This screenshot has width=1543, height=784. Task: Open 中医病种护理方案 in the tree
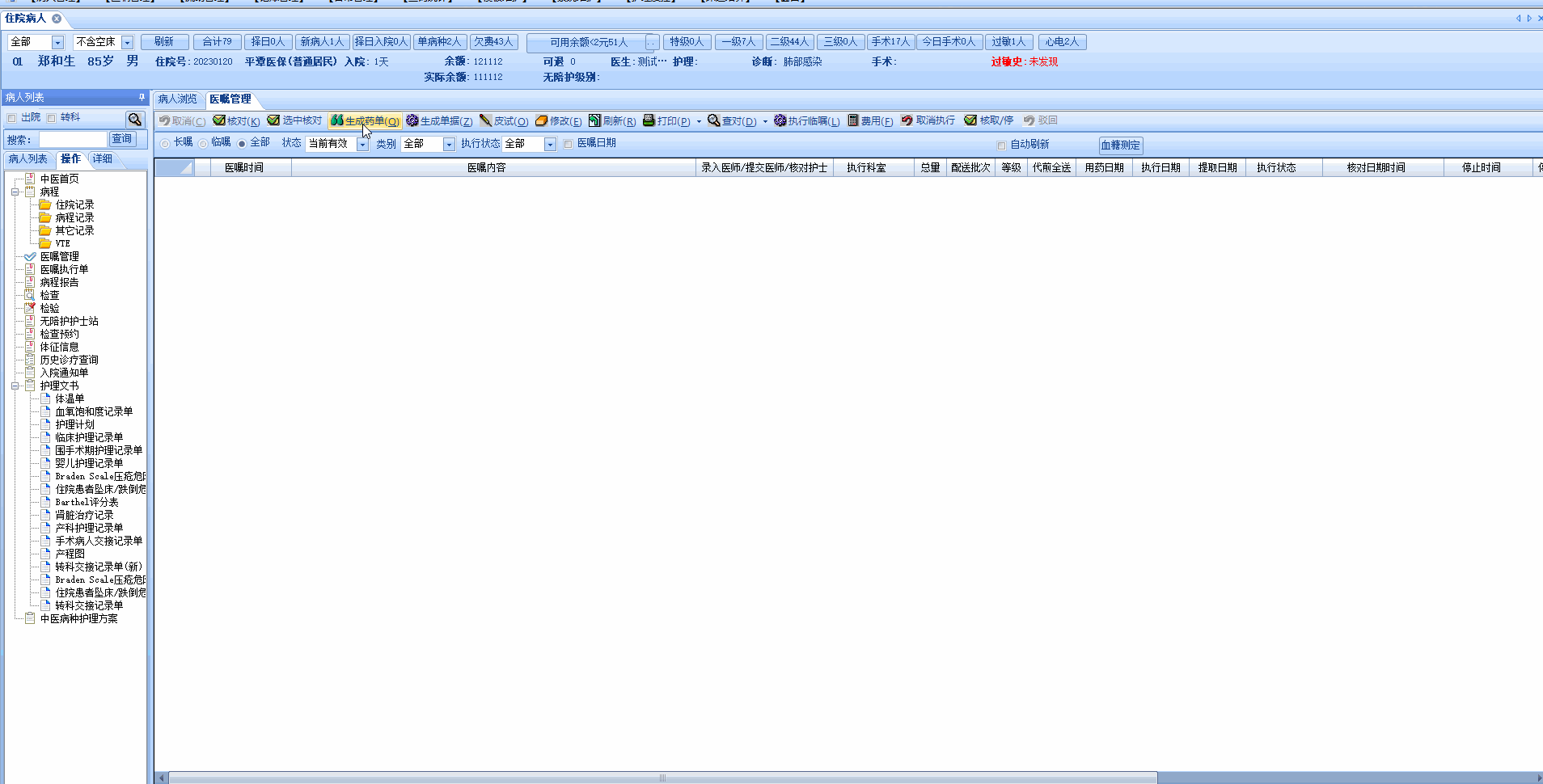tap(71, 618)
